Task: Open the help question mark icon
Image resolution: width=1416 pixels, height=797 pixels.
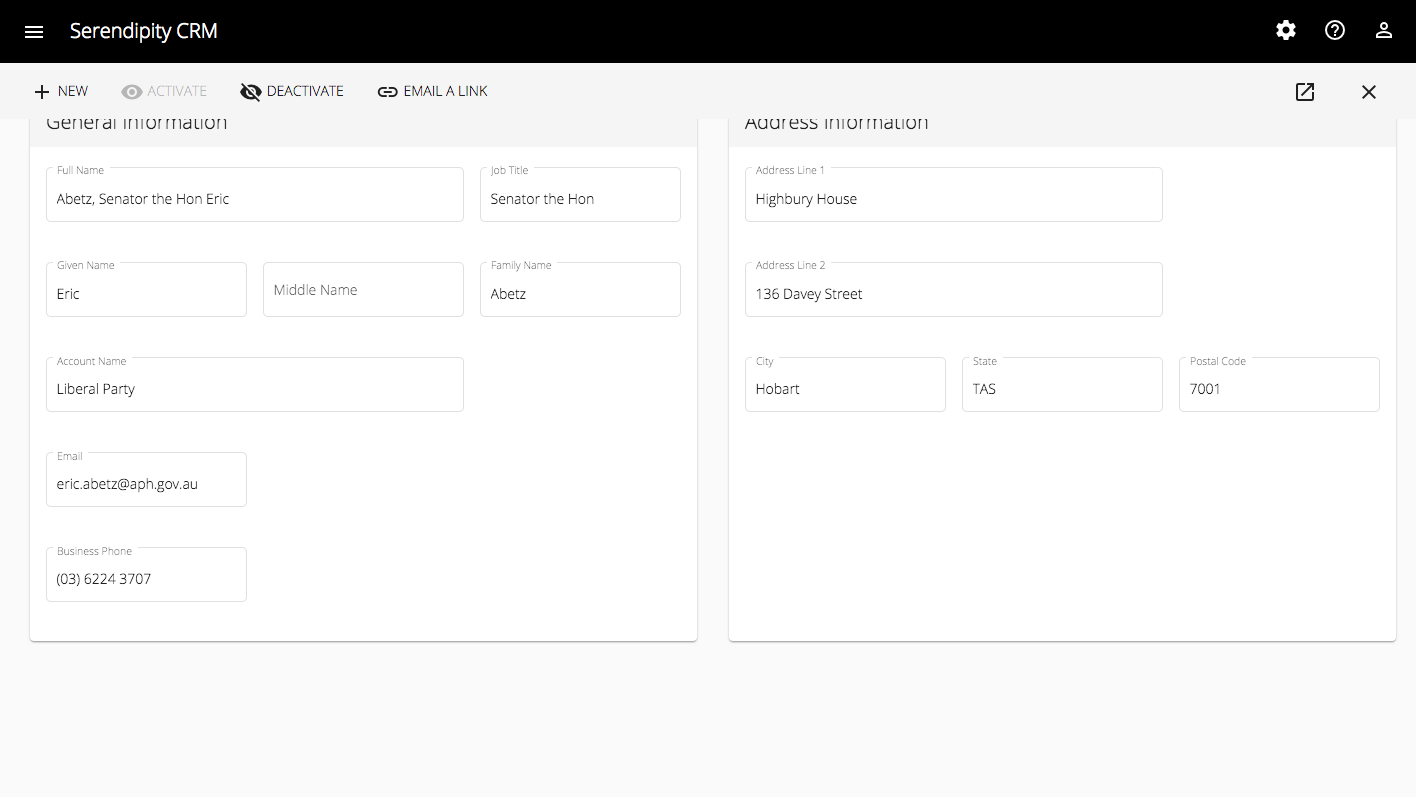Action: coord(1335,30)
